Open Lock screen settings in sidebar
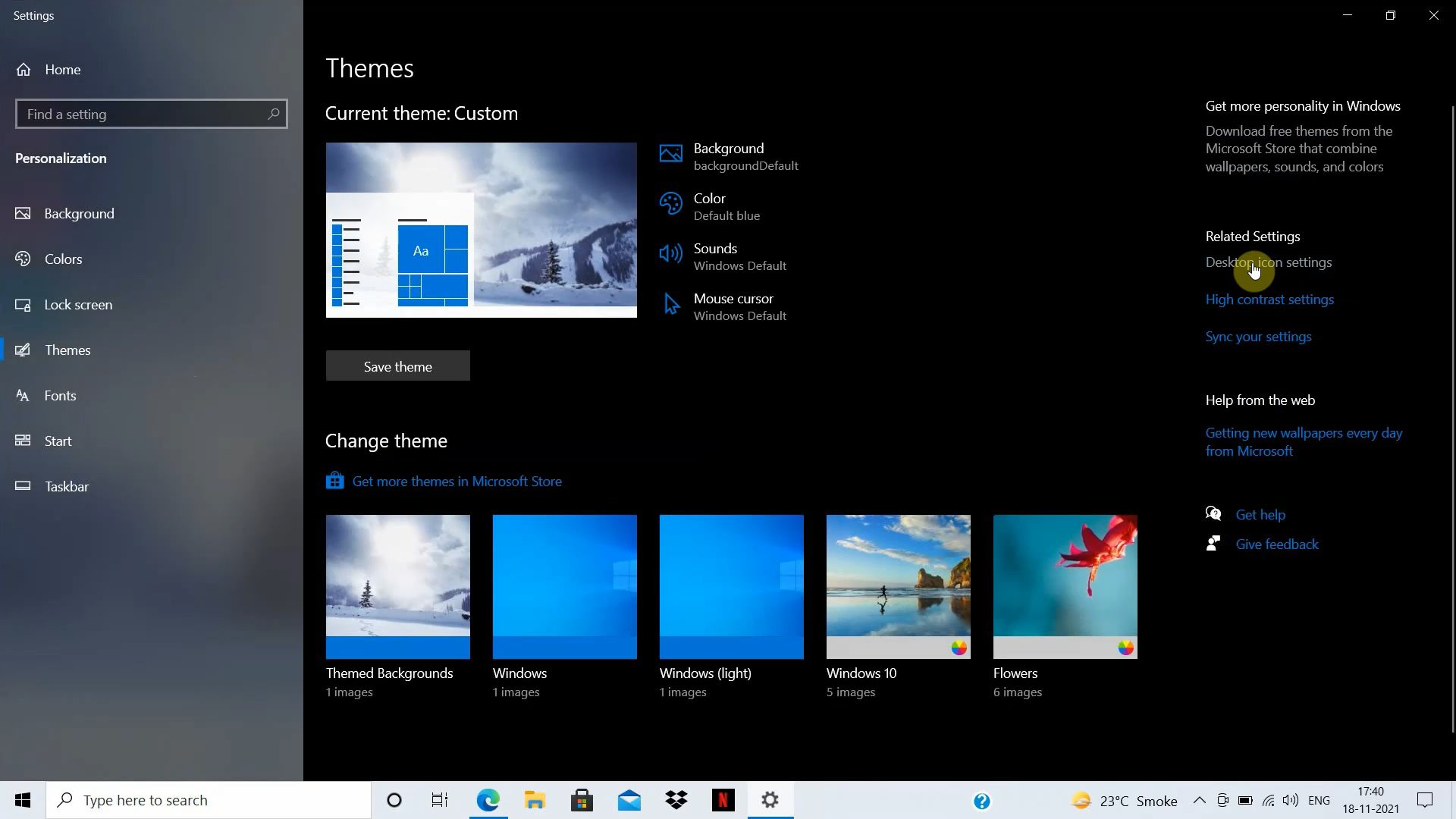The height and width of the screenshot is (819, 1456). click(78, 304)
